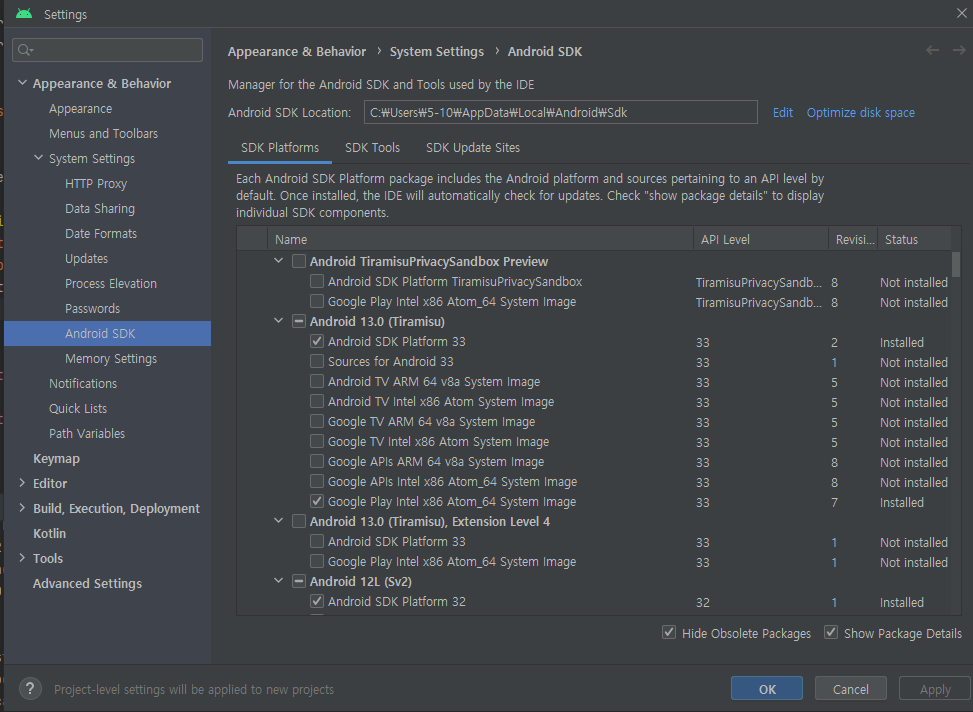
Task: Select HTTP Proxy settings
Action: (96, 184)
